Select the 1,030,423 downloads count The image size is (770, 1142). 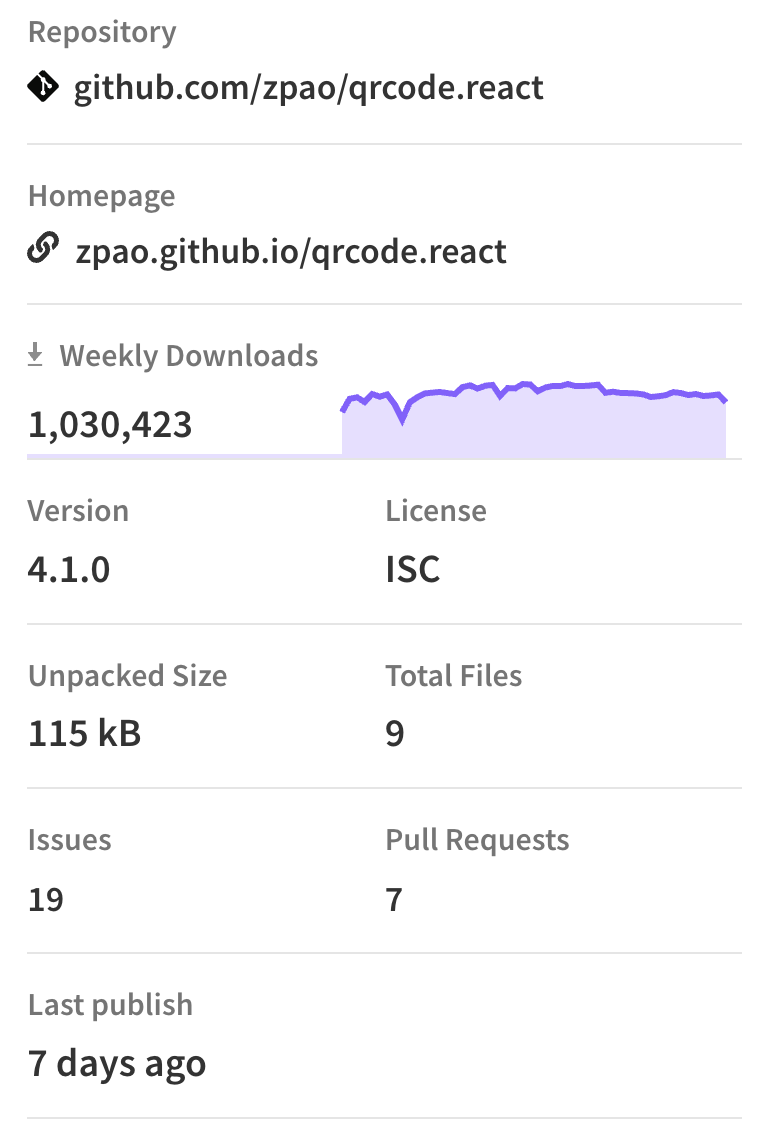(x=110, y=425)
